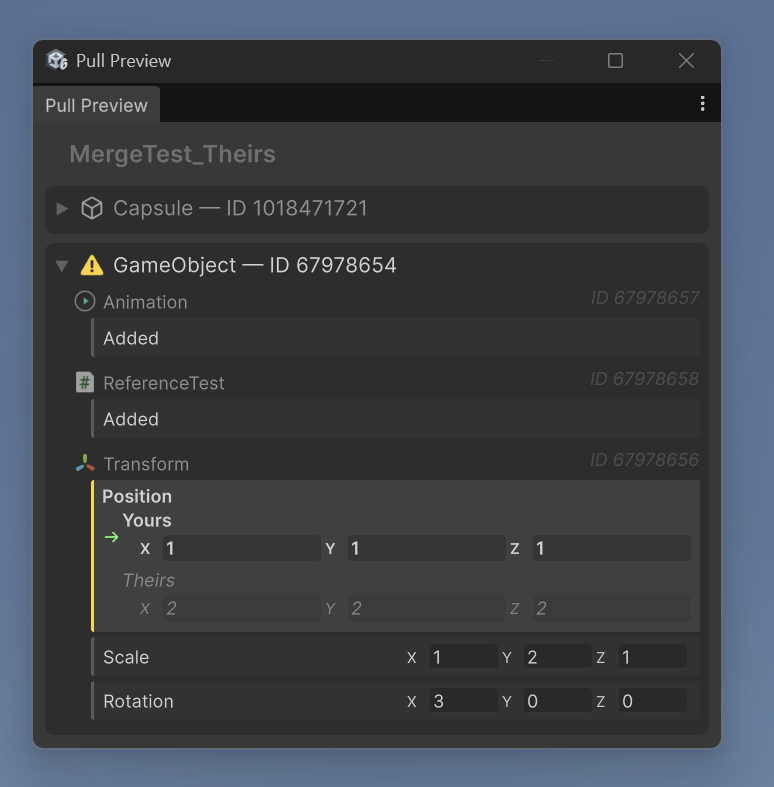Click the Position property label
Viewport: 774px width, 787px height.
point(137,496)
